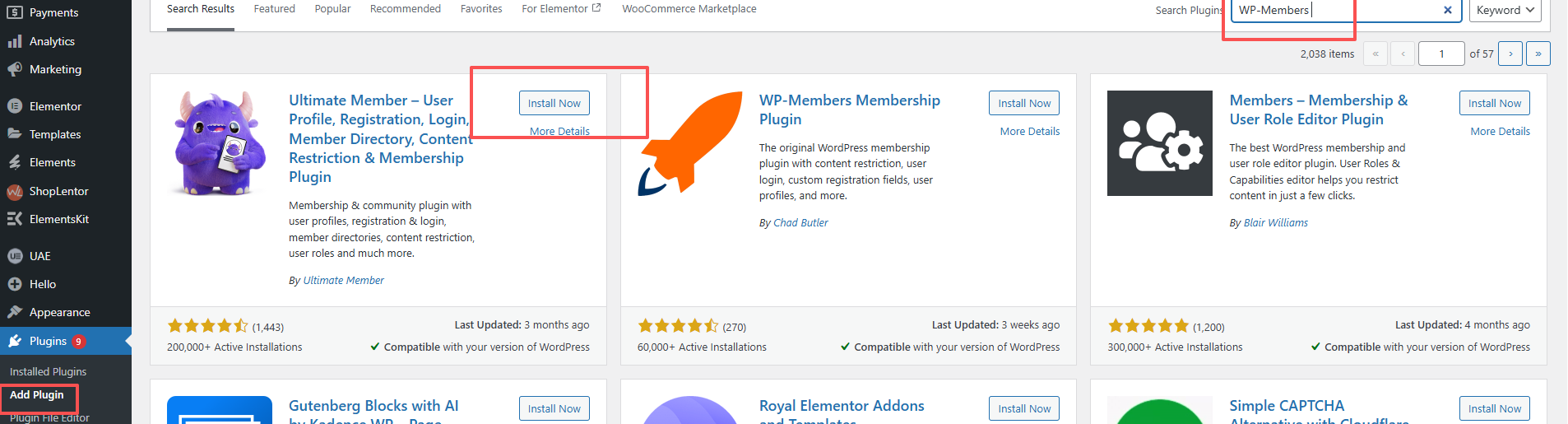Click the Marketing megaphone icon
Image resolution: width=1568 pixels, height=424 pixels.
[15, 69]
